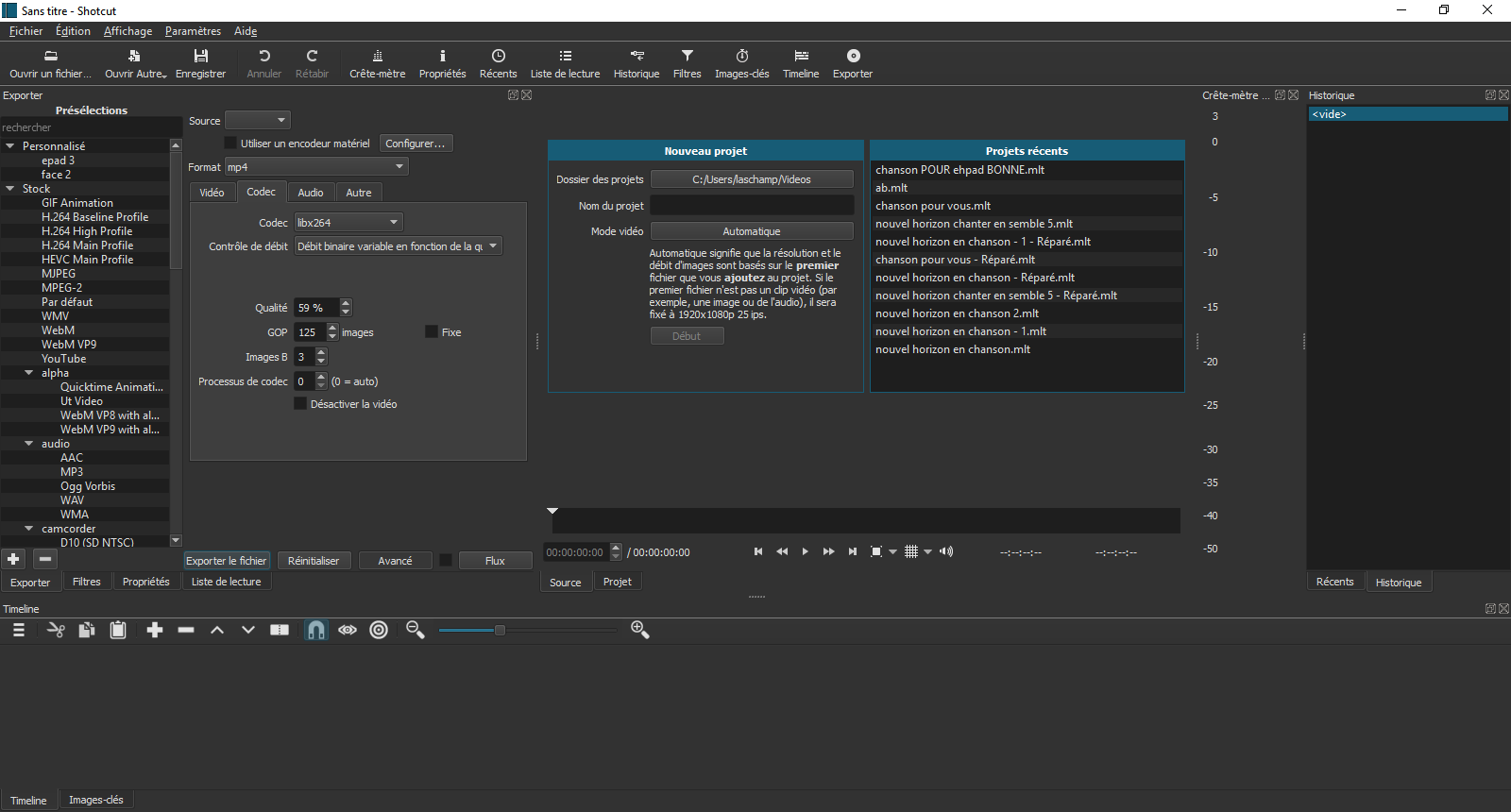
Task: Open the Contrôle de débit dropdown
Action: tap(399, 245)
